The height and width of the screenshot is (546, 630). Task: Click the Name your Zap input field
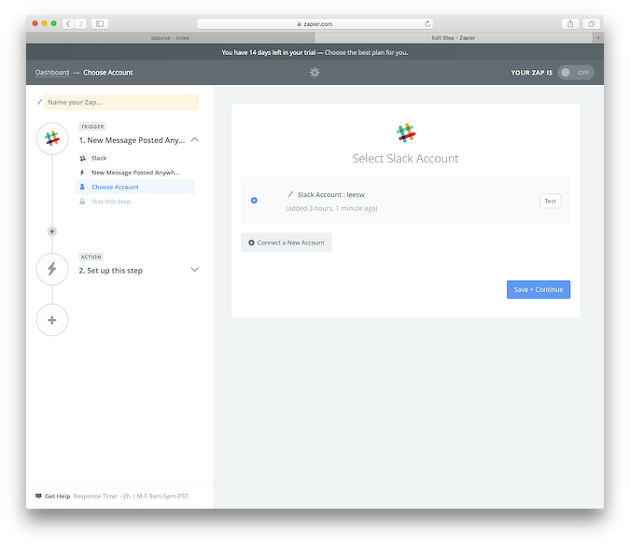click(122, 102)
